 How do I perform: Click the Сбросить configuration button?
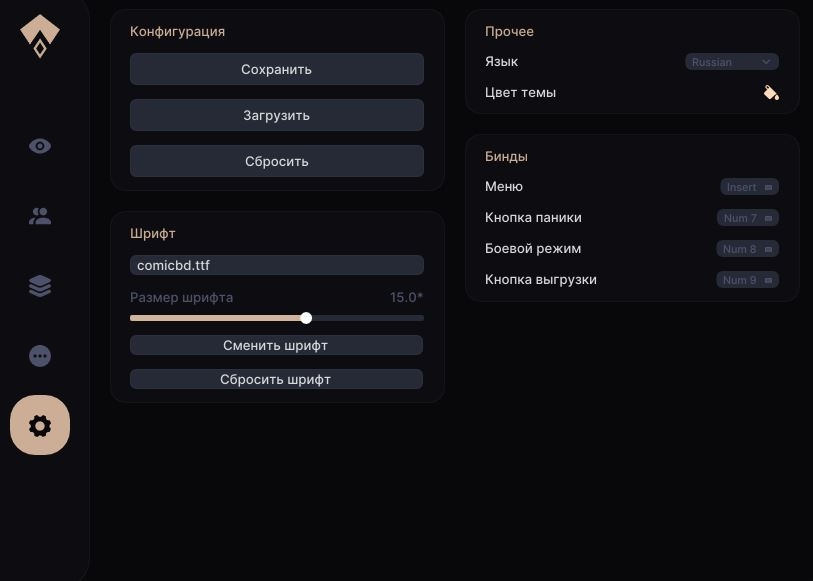276,161
